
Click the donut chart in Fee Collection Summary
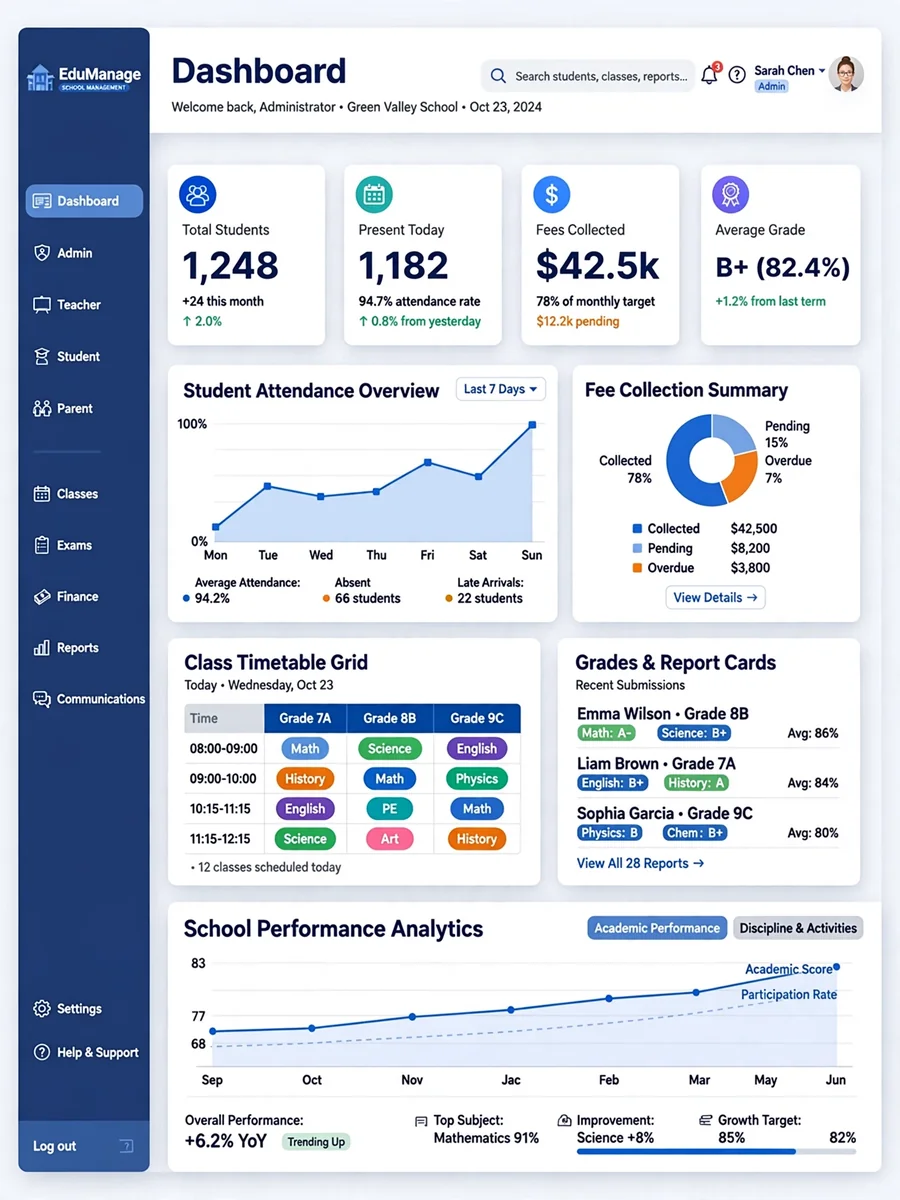(711, 460)
